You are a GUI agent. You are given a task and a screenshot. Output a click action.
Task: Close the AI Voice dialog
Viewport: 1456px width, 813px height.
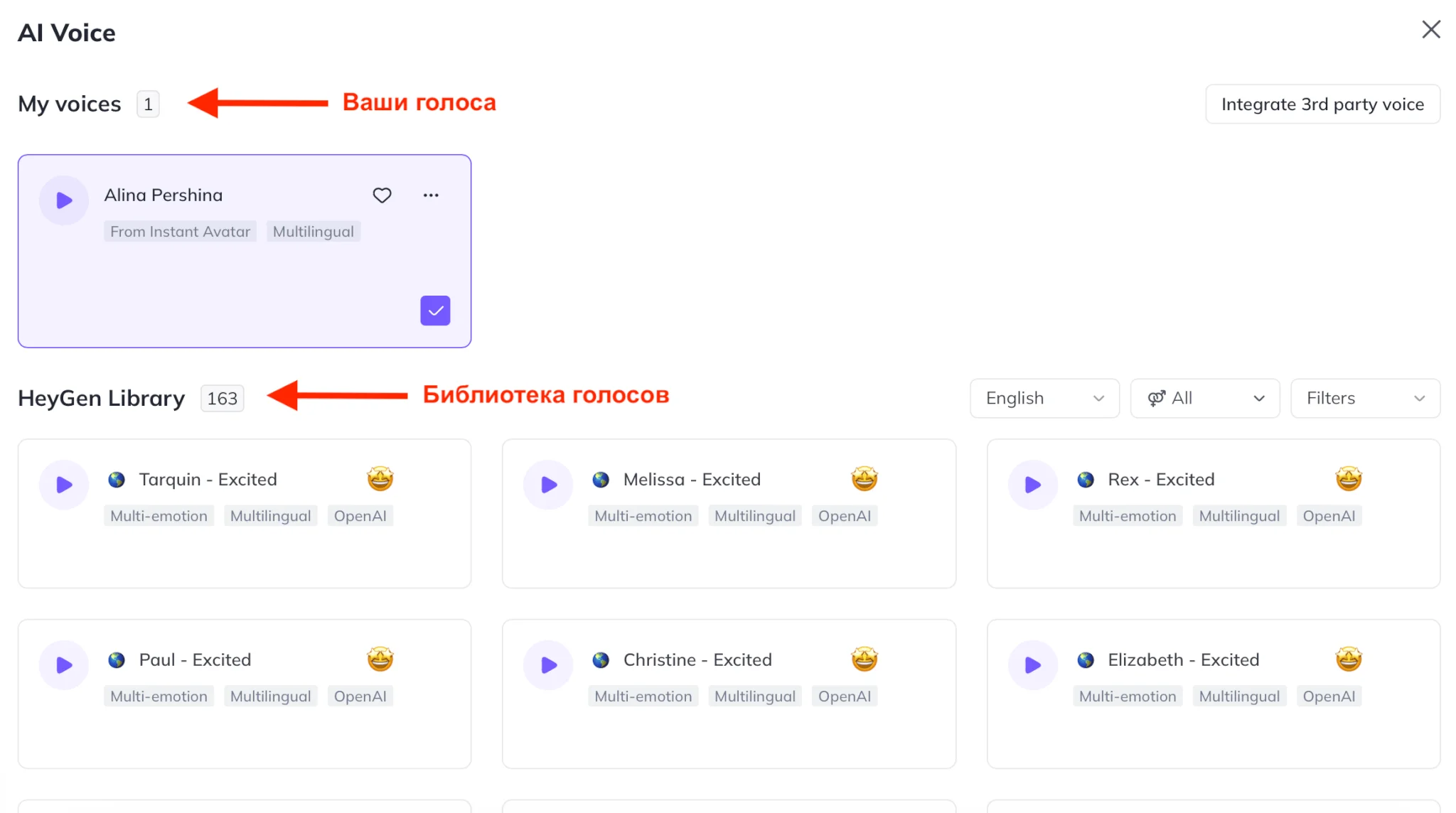[x=1431, y=30]
